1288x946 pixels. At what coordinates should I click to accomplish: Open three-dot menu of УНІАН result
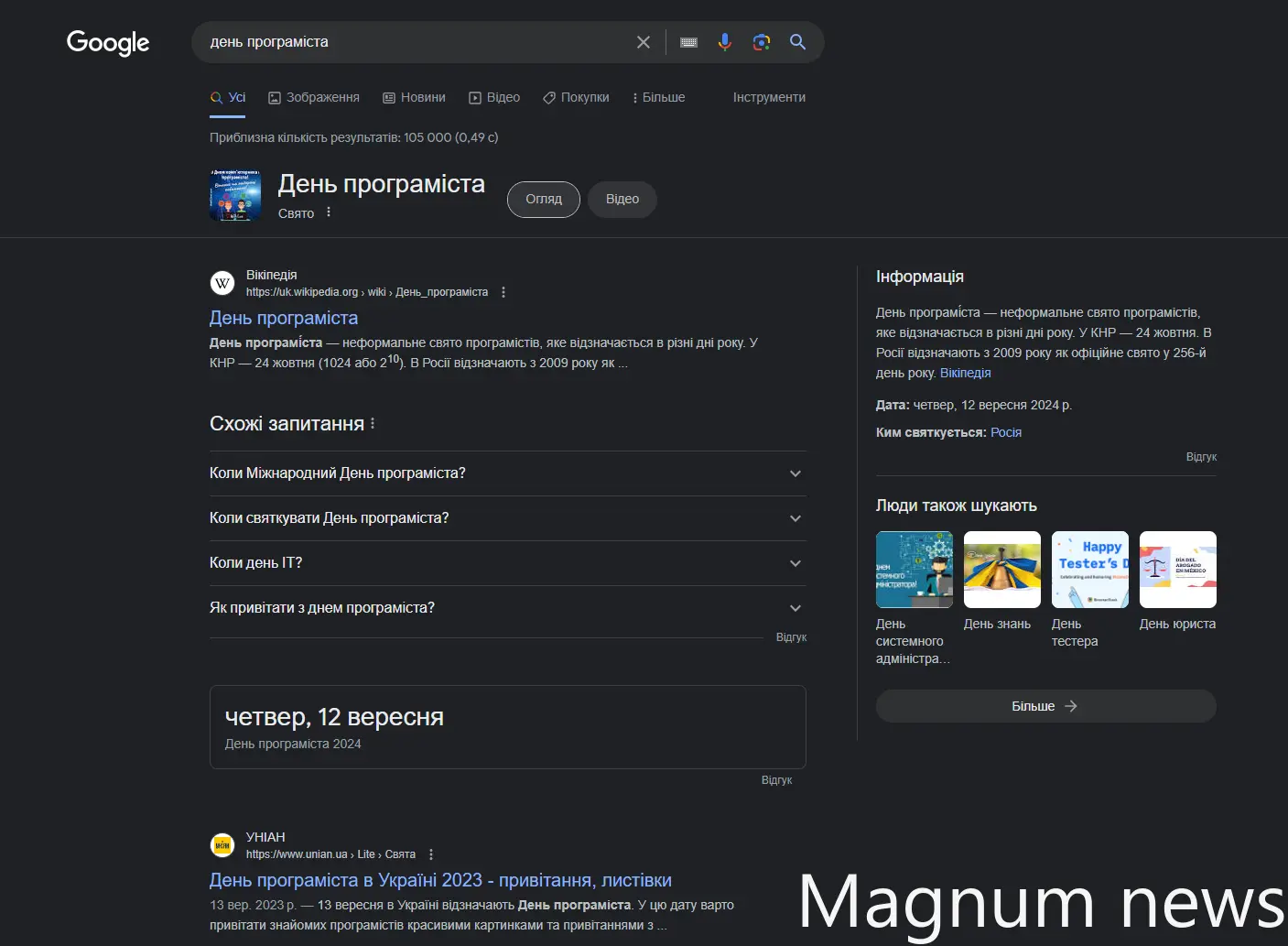tap(431, 854)
